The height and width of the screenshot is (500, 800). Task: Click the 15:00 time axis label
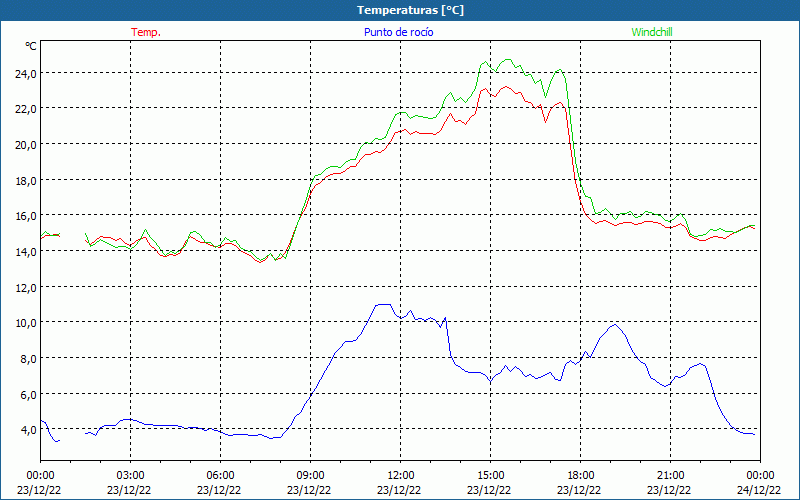(490, 476)
